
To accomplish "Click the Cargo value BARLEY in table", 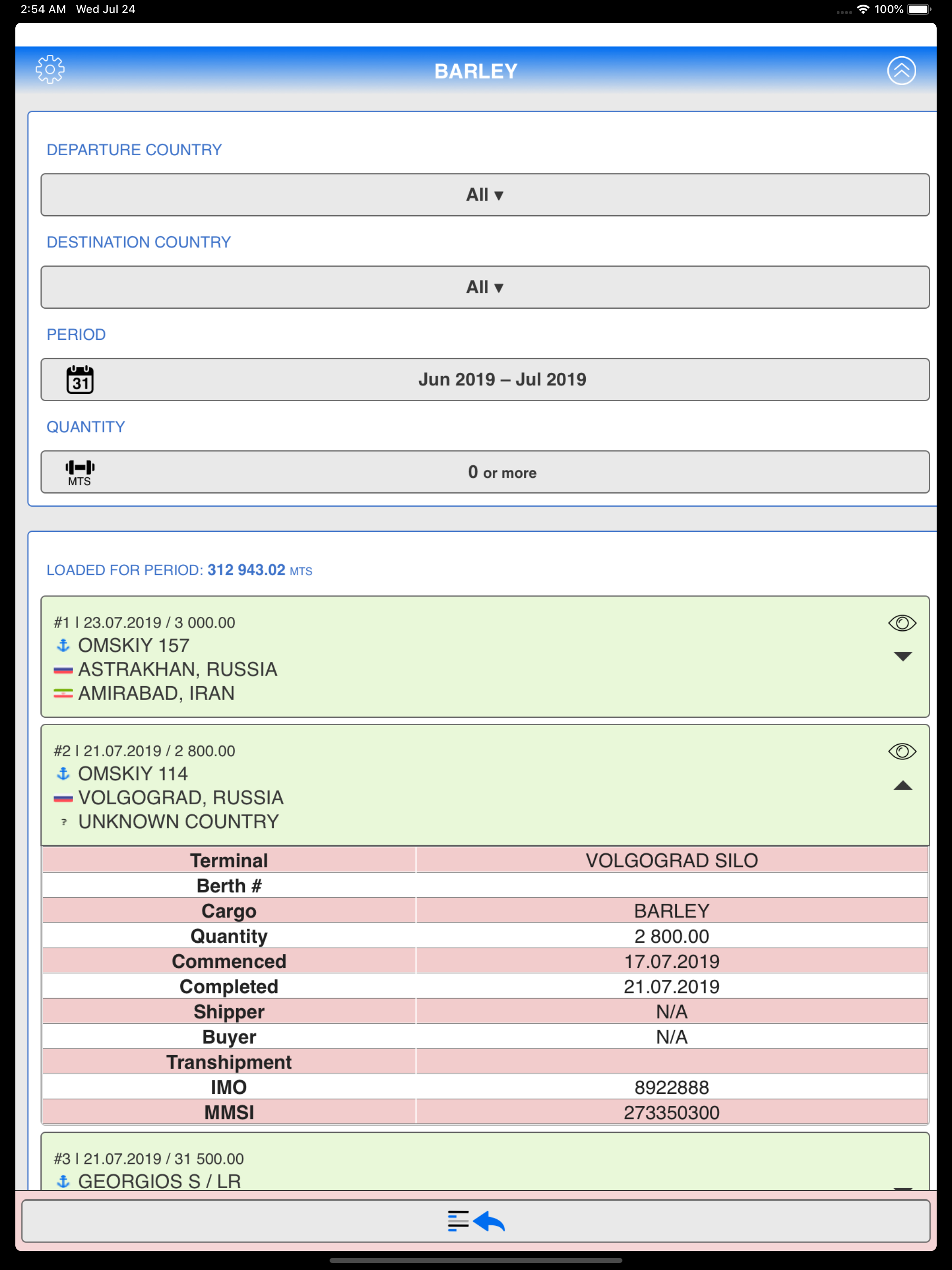I will (672, 911).
